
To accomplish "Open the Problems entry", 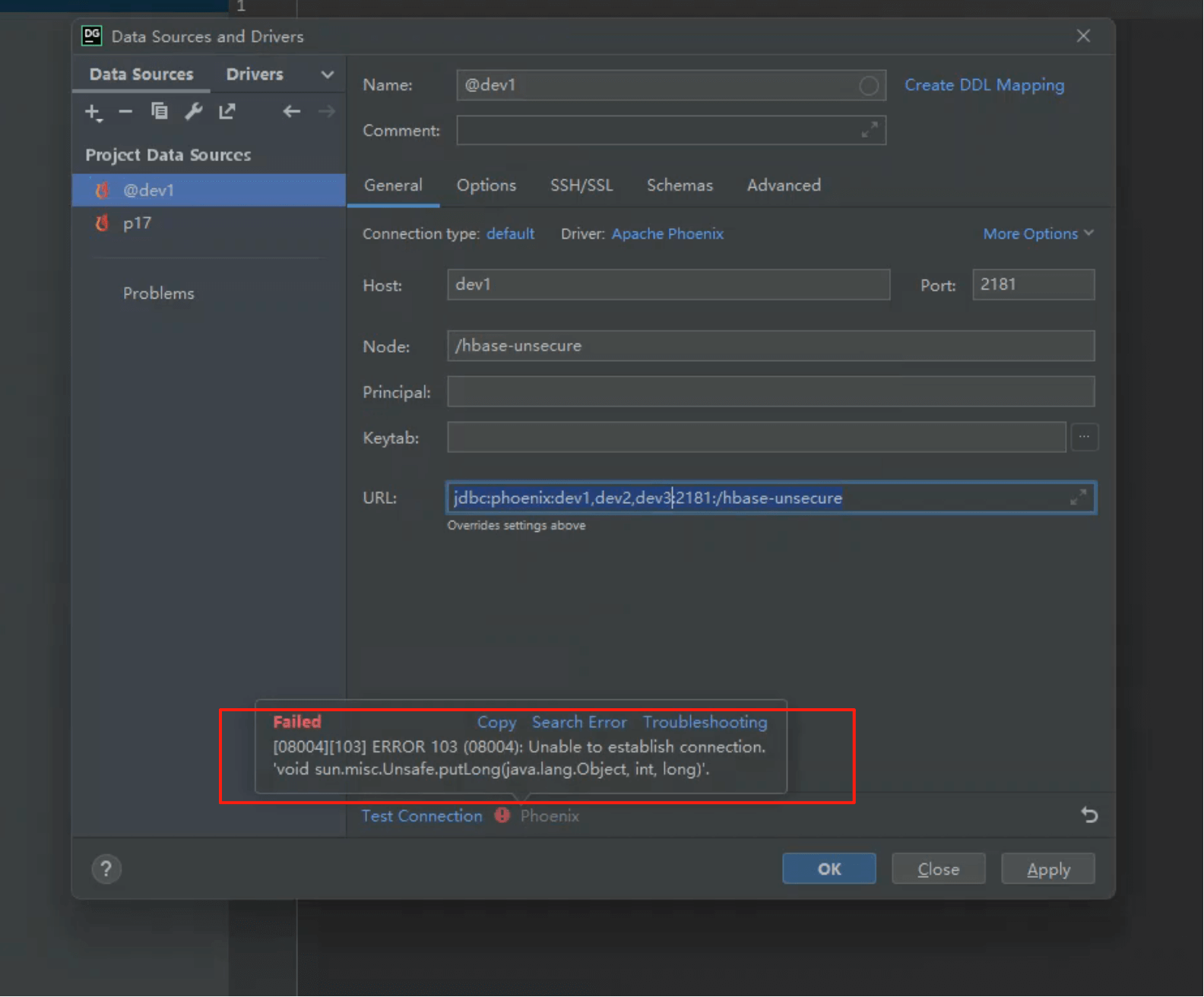I will 159,293.
